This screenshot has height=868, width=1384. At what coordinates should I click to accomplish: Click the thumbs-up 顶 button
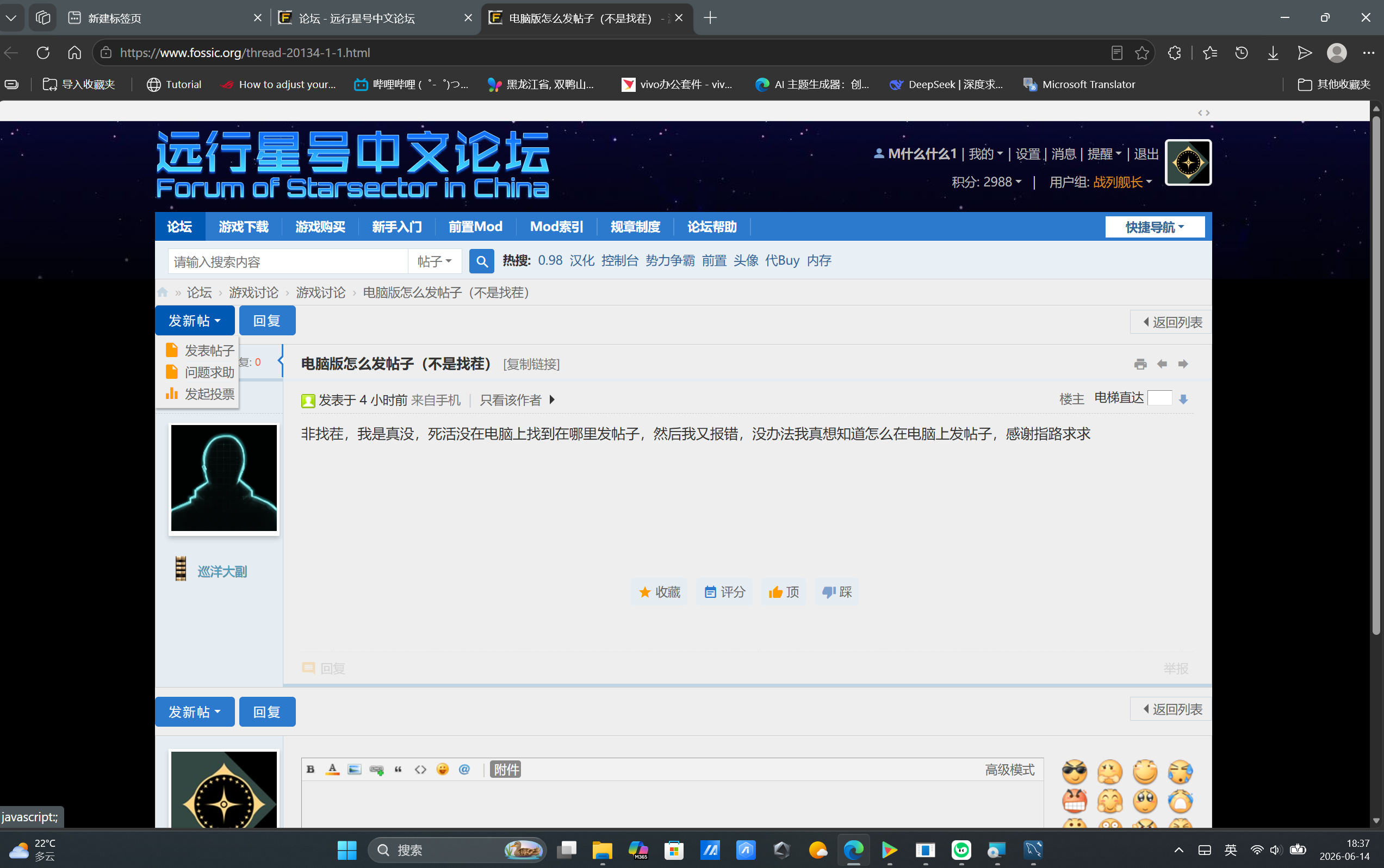(x=784, y=592)
